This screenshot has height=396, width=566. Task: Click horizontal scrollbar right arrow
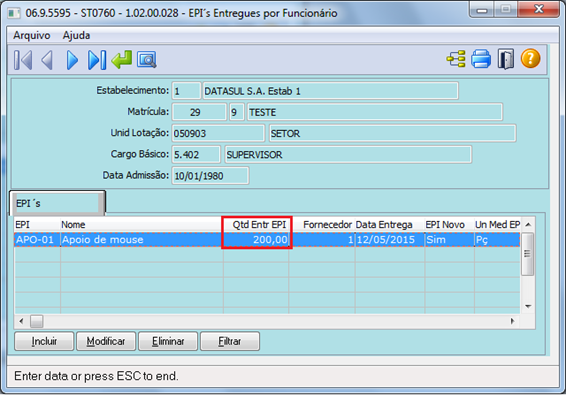click(512, 321)
